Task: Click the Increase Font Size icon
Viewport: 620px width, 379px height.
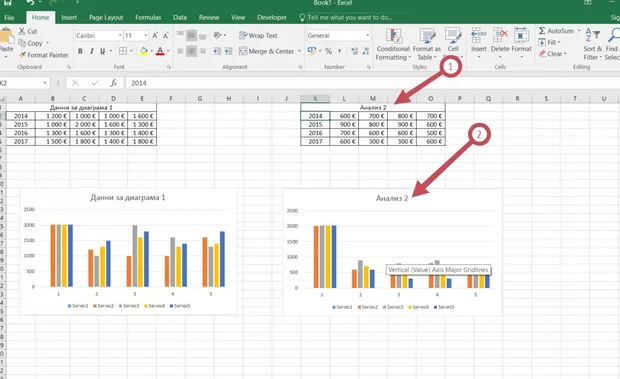Action: pos(155,36)
